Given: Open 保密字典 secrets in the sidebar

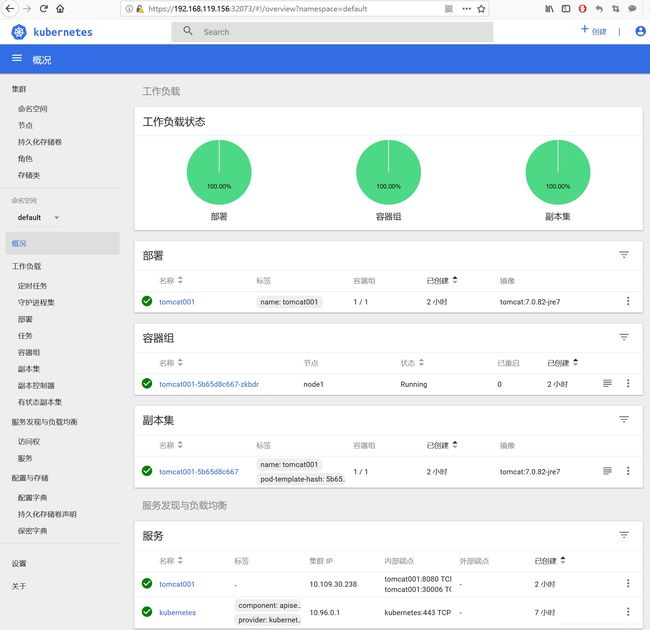Looking at the screenshot, I should (32, 531).
